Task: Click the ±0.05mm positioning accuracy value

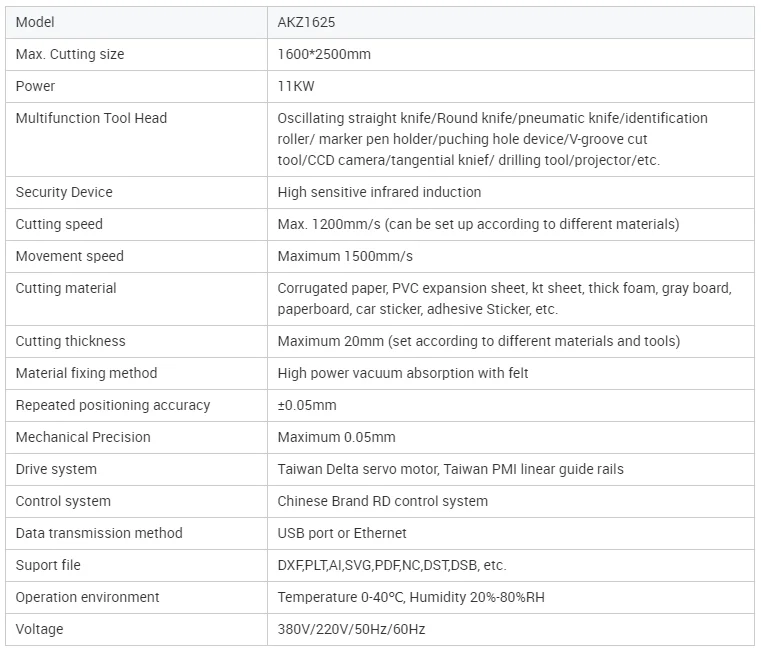Action: 307,405
